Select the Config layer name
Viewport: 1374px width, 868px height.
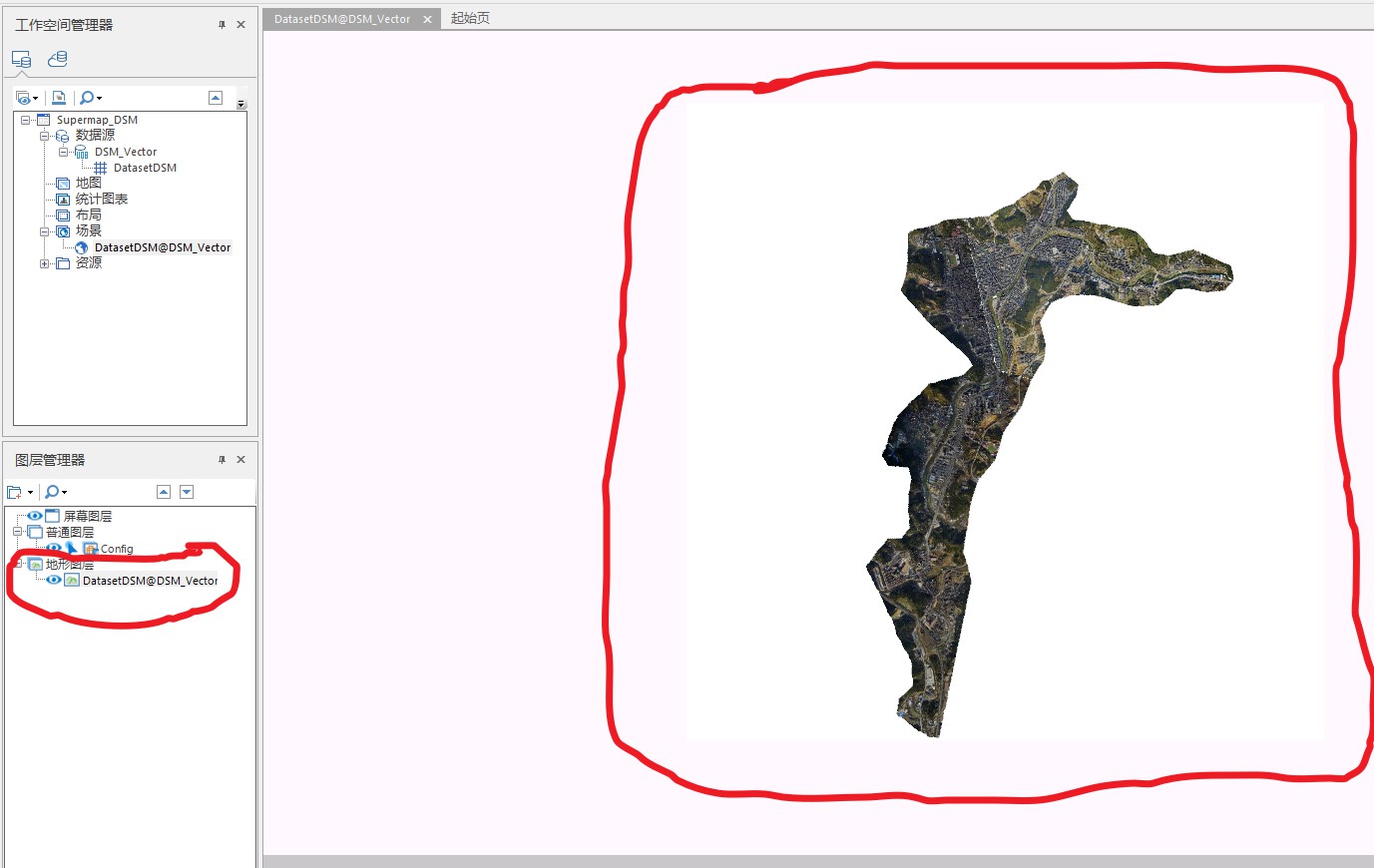(117, 549)
